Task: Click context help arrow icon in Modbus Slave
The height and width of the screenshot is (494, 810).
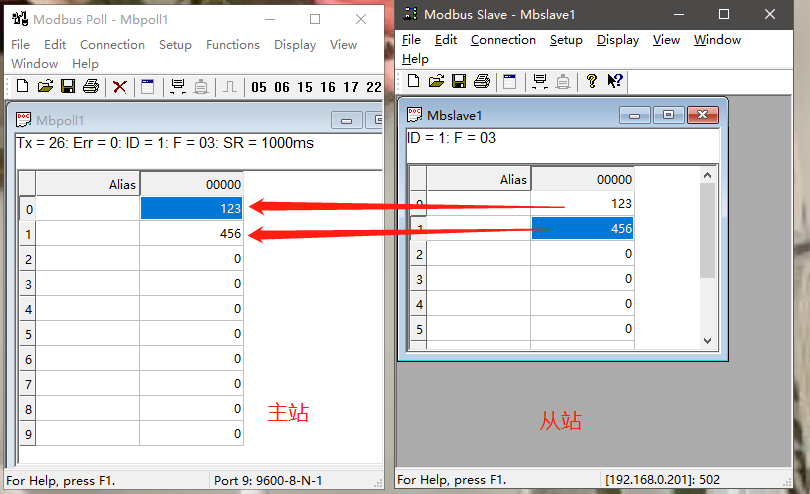Action: tap(615, 81)
